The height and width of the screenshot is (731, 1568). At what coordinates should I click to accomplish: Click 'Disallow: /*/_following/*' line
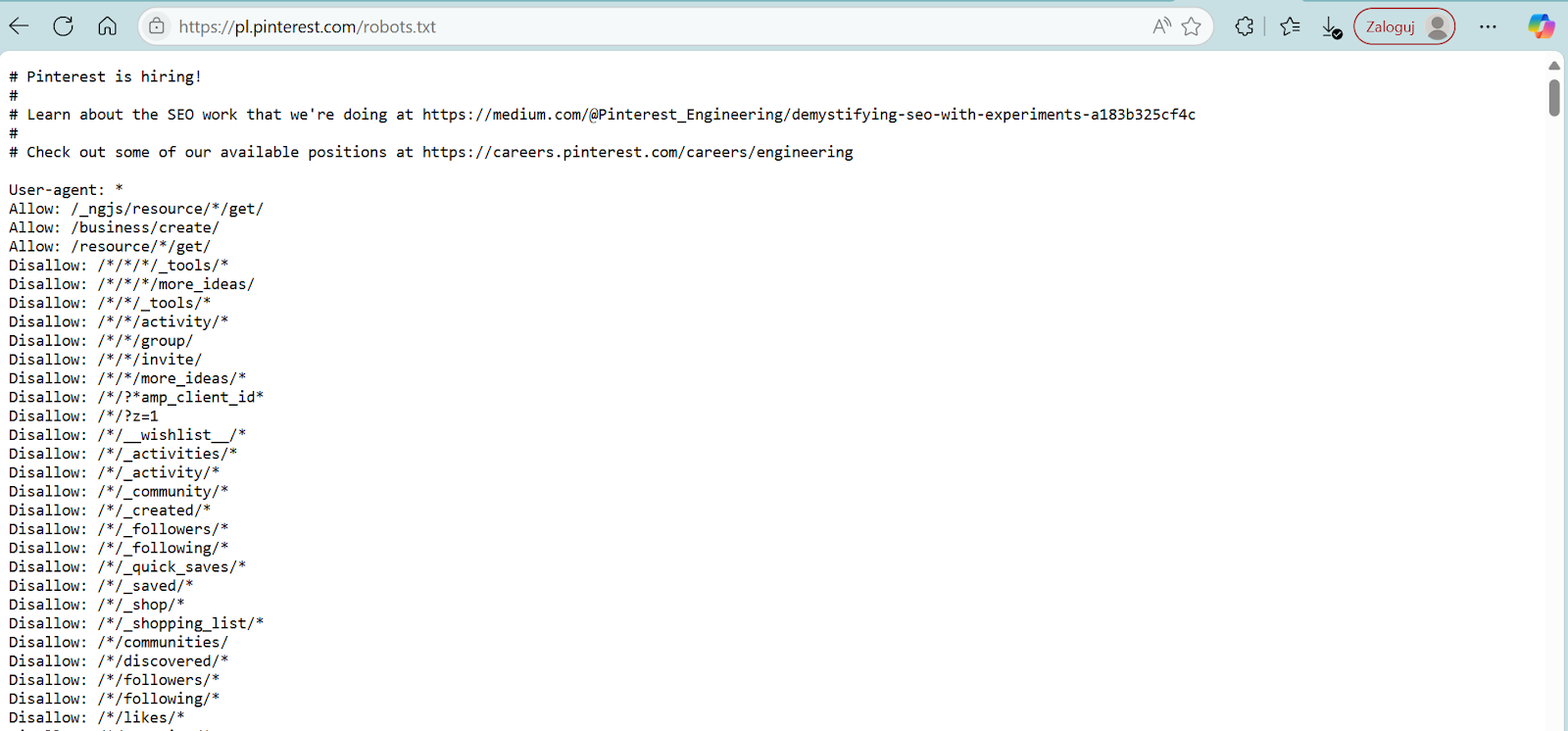click(x=119, y=548)
